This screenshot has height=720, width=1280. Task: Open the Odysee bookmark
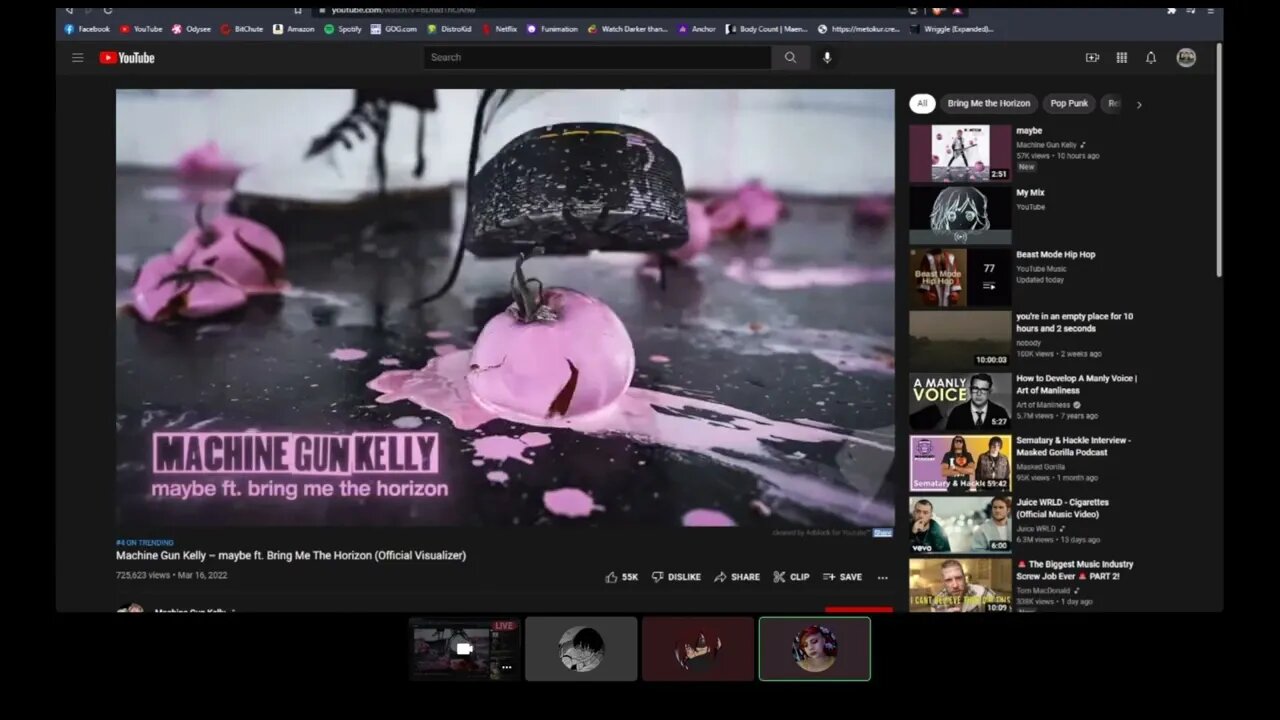[x=191, y=29]
